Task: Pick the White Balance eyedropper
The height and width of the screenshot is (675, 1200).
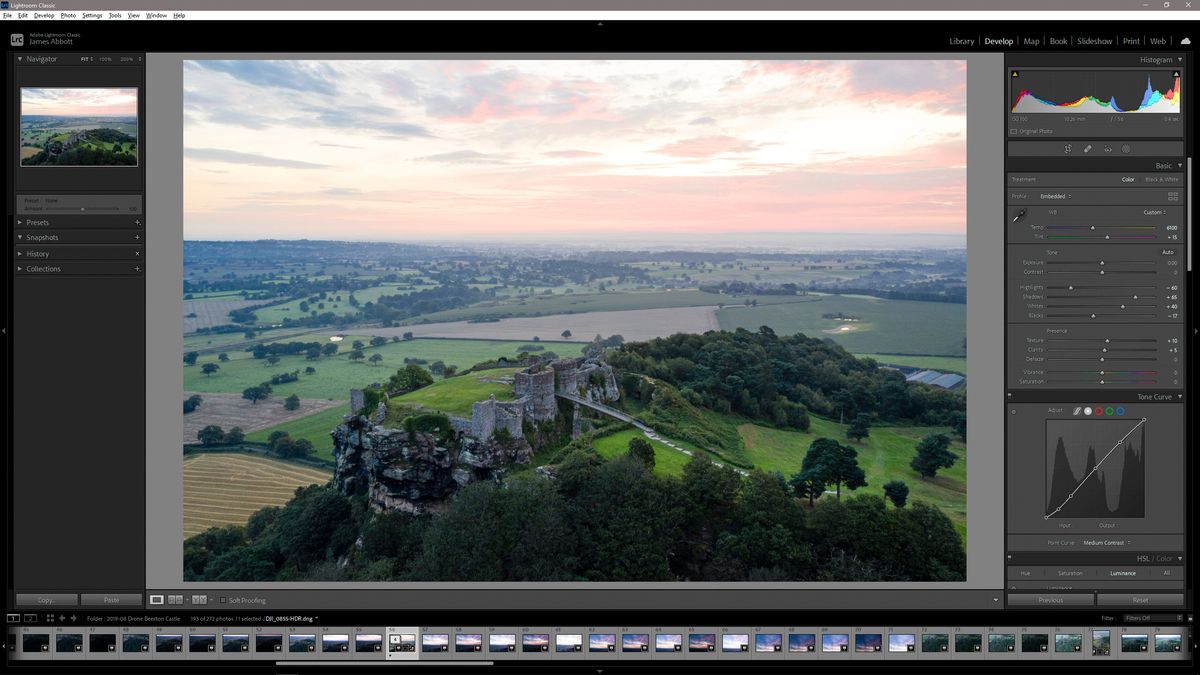Action: (1017, 216)
